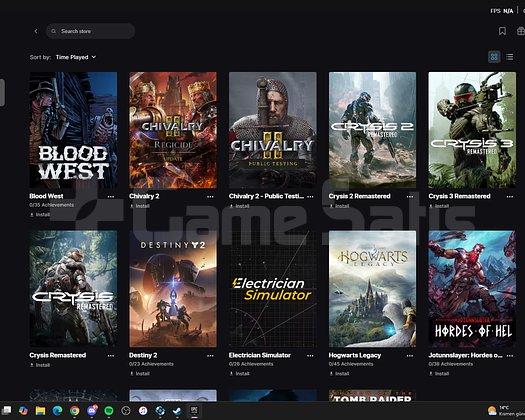
Task: Open Spotify from the taskbar
Action: point(109,411)
